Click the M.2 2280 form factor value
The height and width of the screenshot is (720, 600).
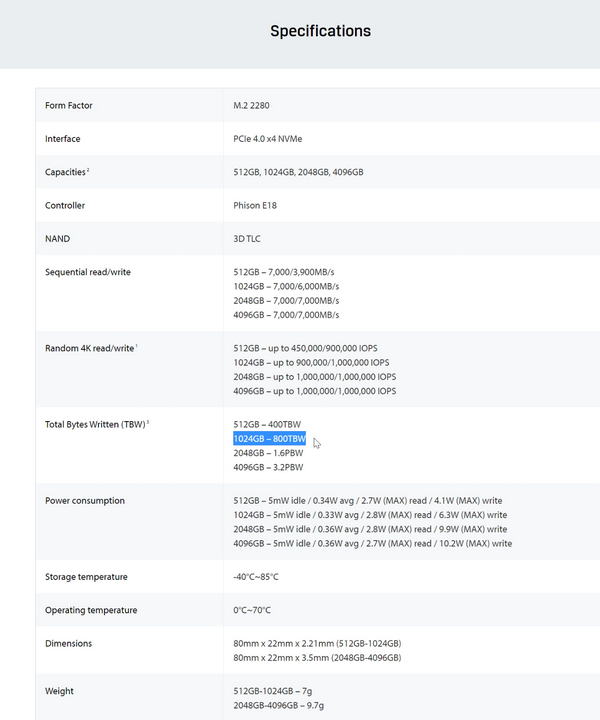tap(254, 105)
